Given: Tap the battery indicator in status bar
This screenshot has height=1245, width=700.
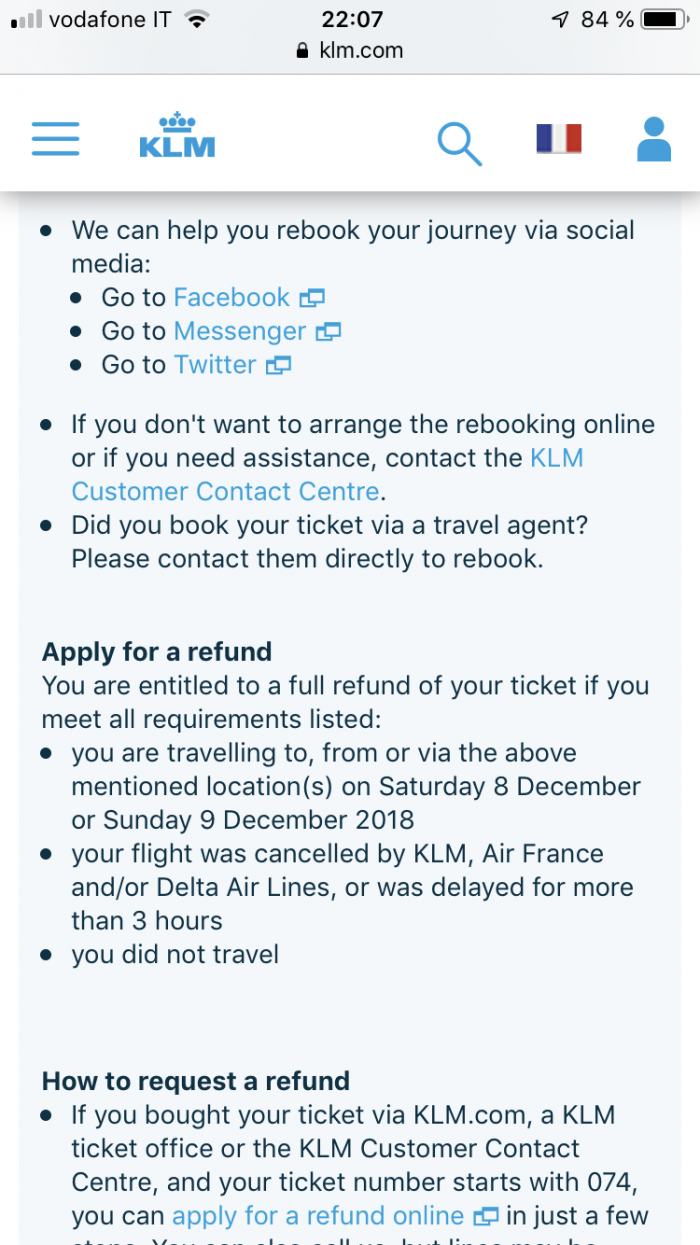Looking at the screenshot, I should pos(662,19).
